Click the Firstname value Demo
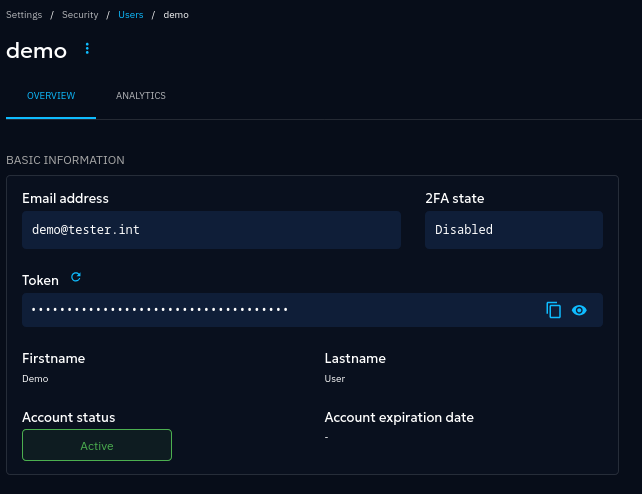Viewport: 642px width, 494px height. click(x=35, y=379)
